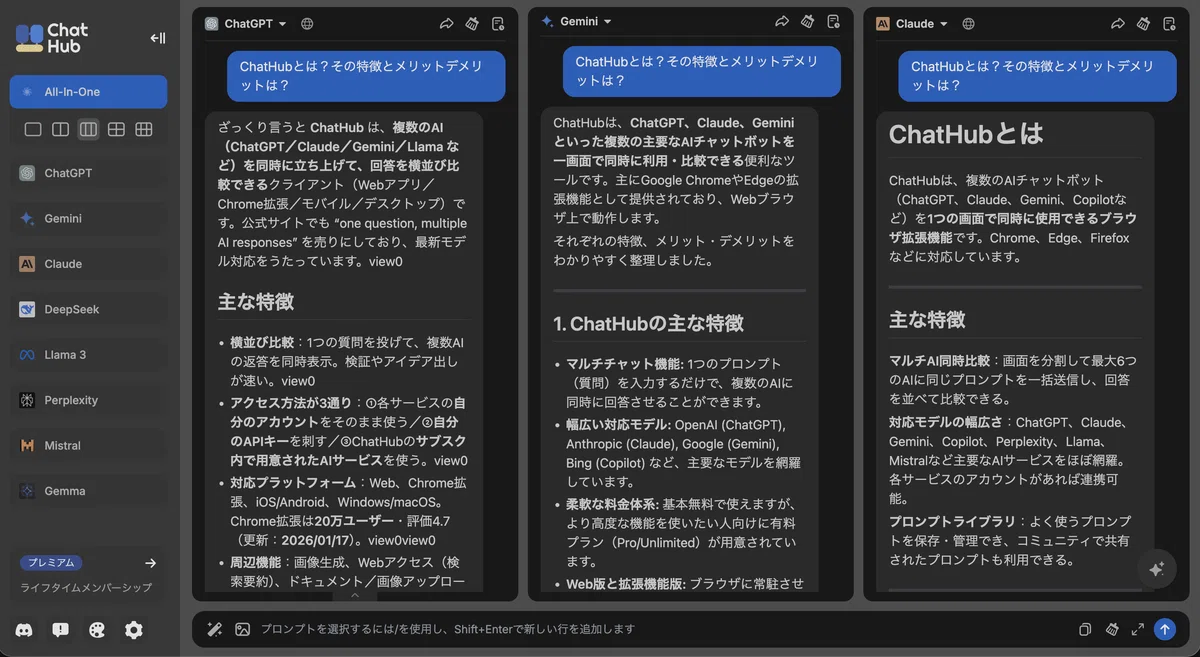Open Perplexity in the sidebar
1200x657 pixels.
coord(88,400)
